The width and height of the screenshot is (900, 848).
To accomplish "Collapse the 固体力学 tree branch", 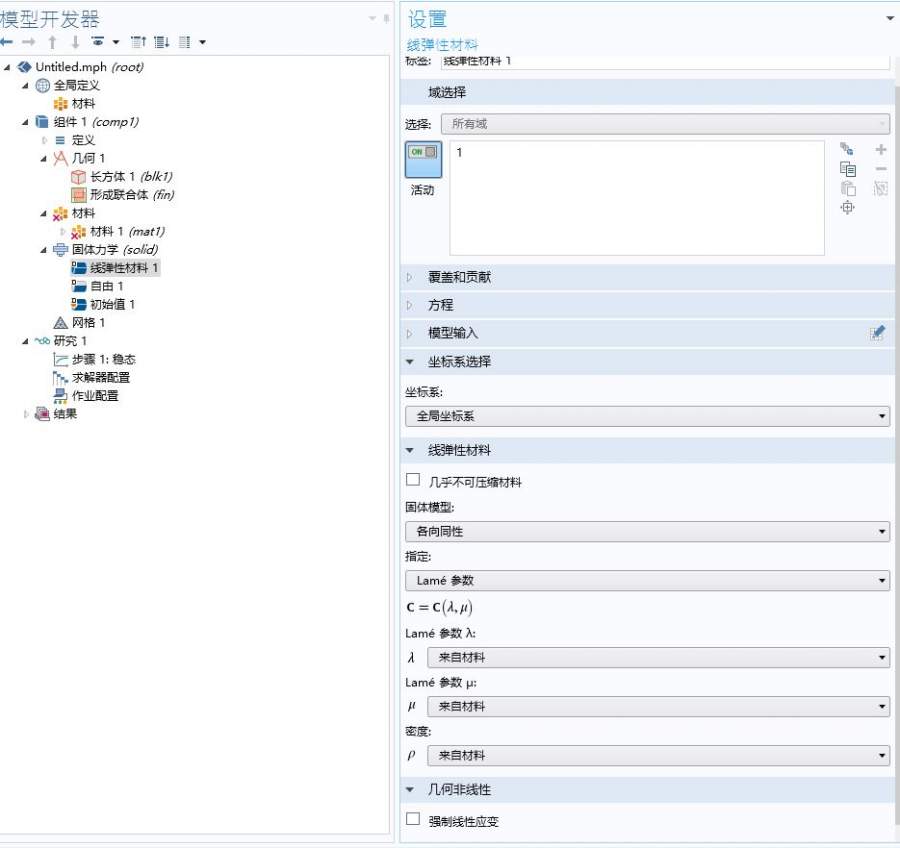I will (44, 250).
